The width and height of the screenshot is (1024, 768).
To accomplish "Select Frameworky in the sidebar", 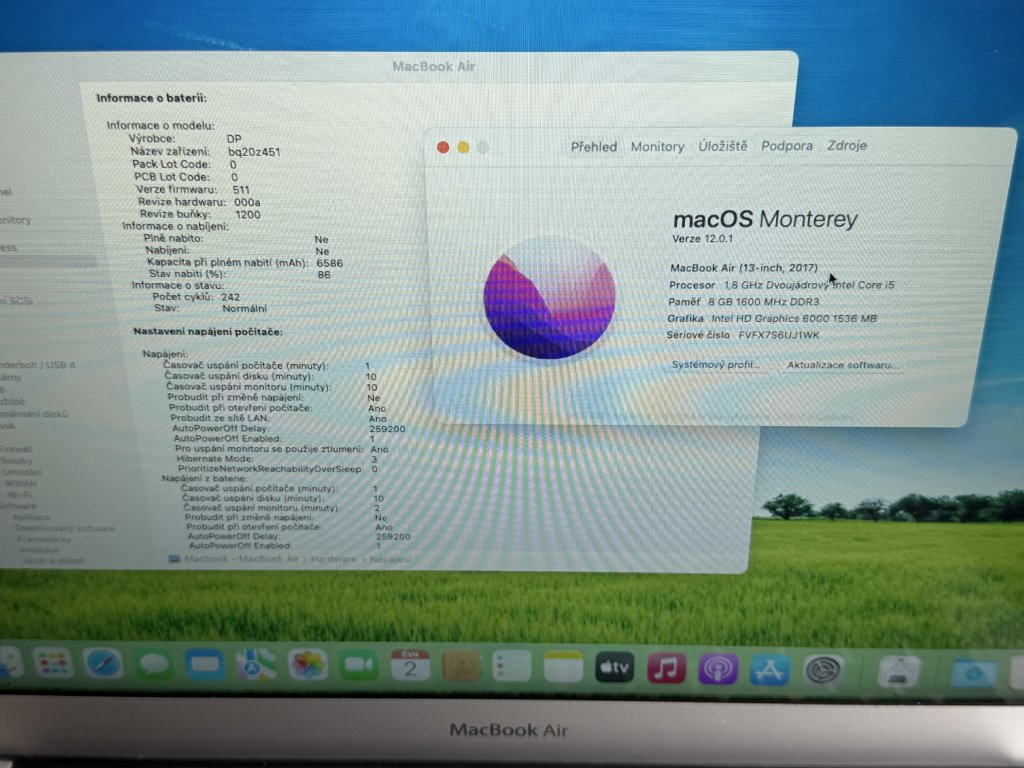I will (44, 539).
